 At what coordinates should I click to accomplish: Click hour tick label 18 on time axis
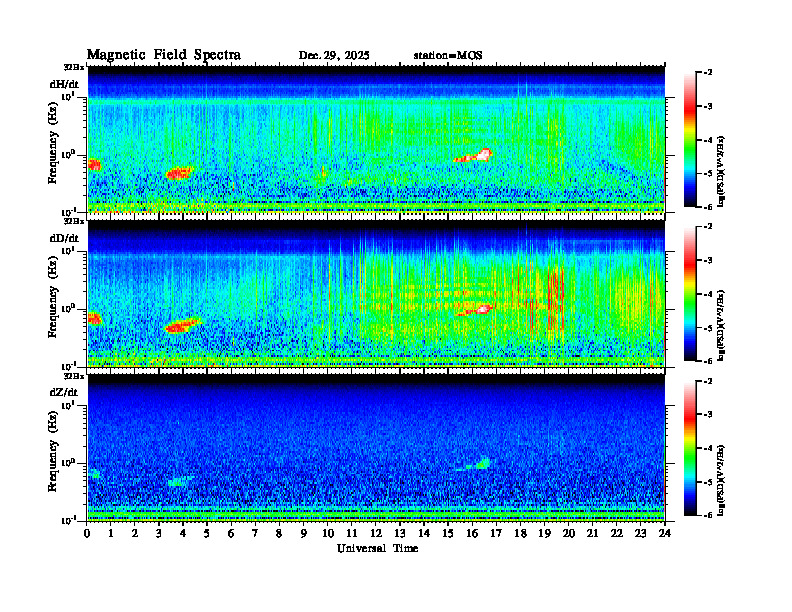[520, 534]
